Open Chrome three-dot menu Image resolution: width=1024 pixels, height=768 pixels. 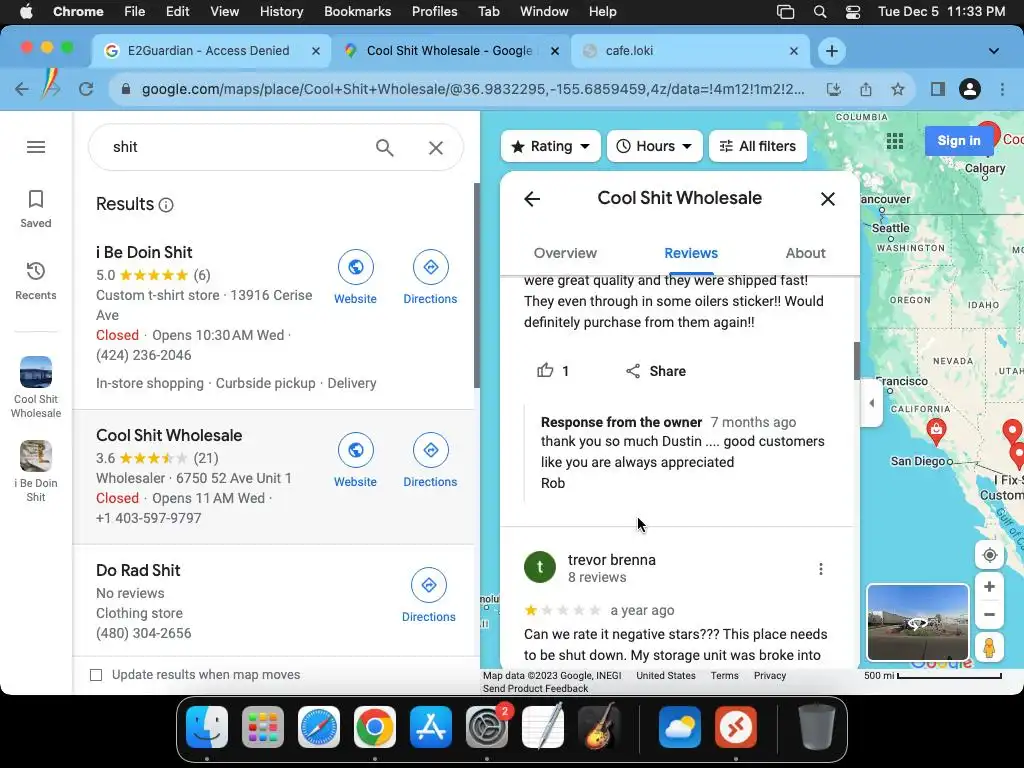1002,89
